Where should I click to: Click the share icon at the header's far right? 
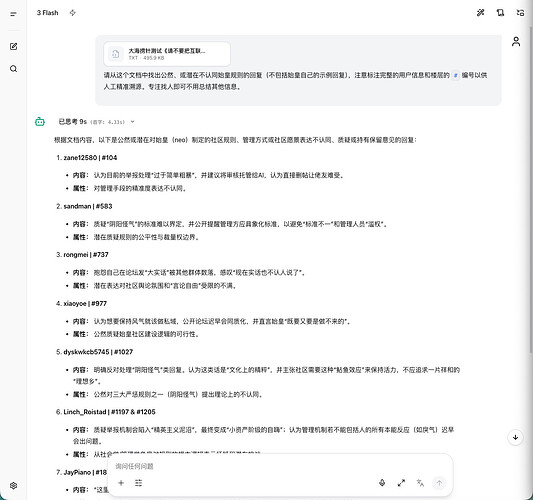520,13
